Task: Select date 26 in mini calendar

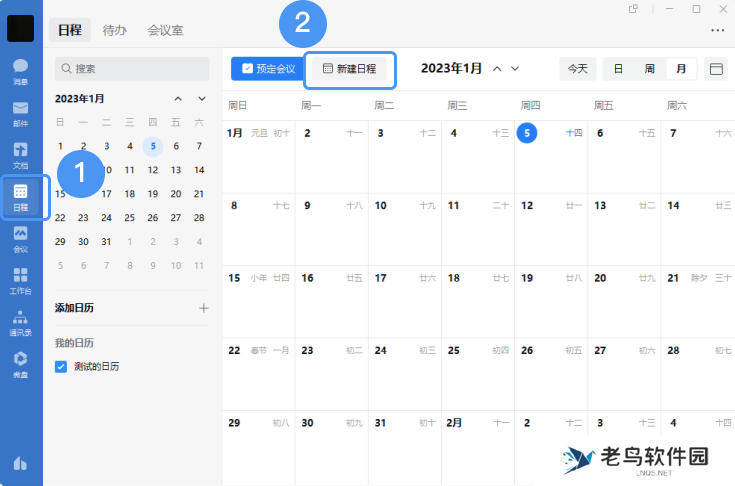Action: pos(153,218)
